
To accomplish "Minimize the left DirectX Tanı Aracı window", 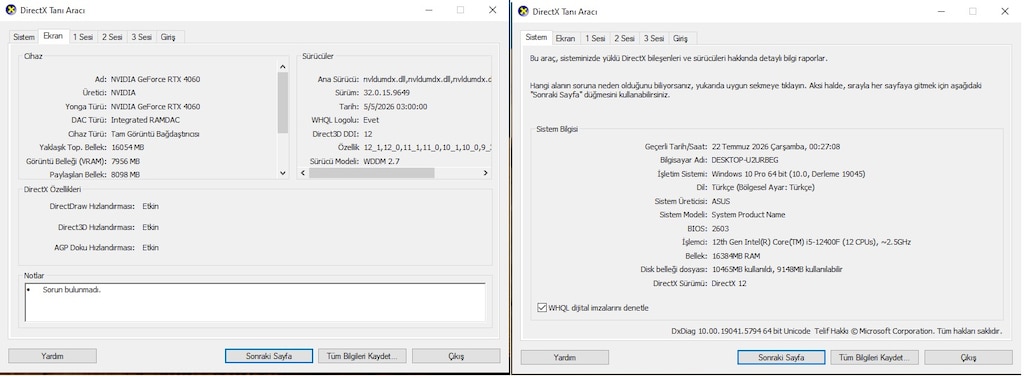I will click(428, 10).
